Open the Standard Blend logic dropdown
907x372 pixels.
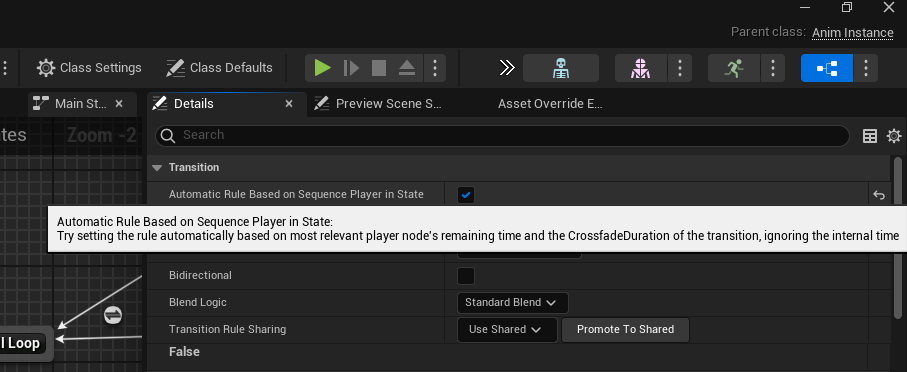tap(513, 303)
